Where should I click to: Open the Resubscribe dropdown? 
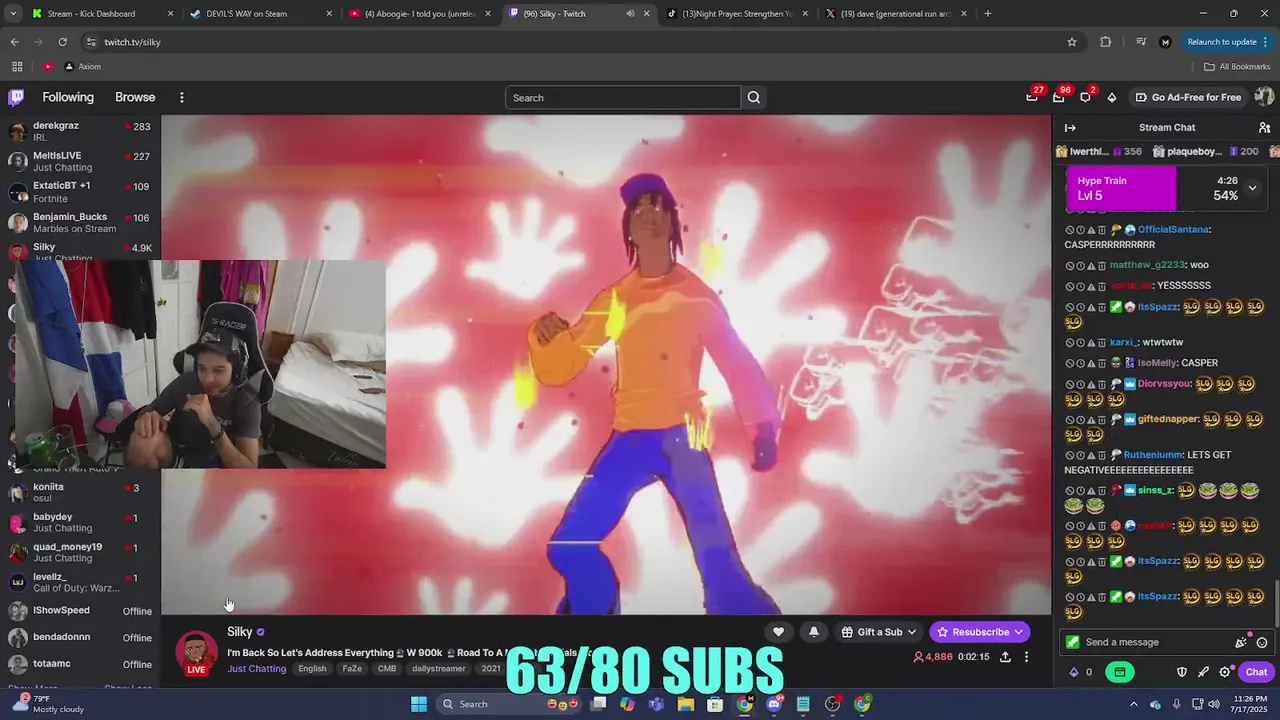coord(979,632)
